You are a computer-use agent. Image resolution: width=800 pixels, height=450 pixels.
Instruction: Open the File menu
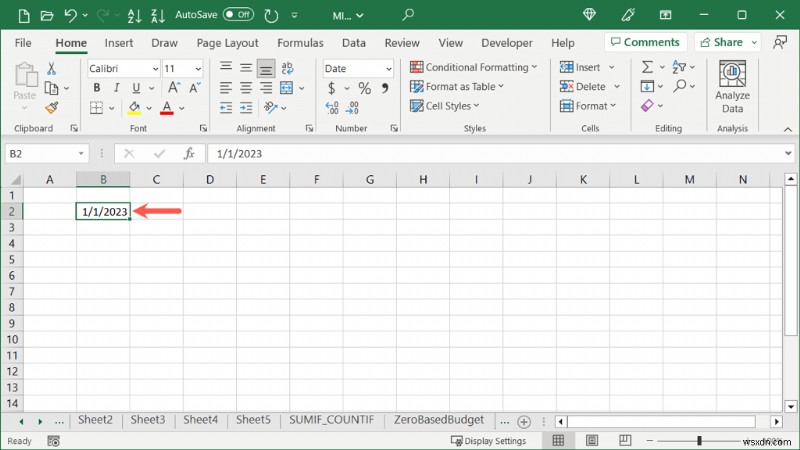click(x=23, y=43)
